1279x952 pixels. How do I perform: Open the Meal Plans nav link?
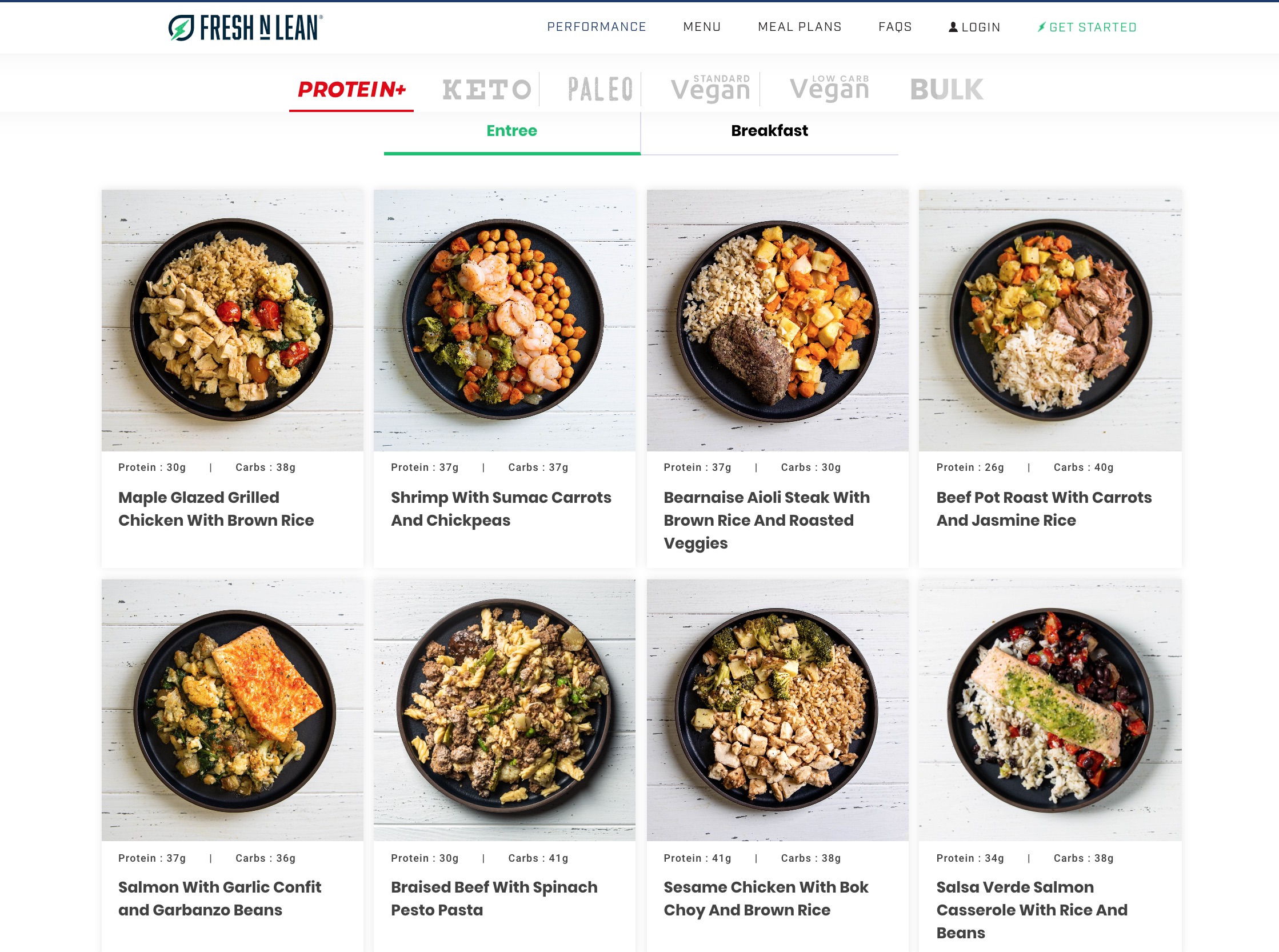[800, 27]
